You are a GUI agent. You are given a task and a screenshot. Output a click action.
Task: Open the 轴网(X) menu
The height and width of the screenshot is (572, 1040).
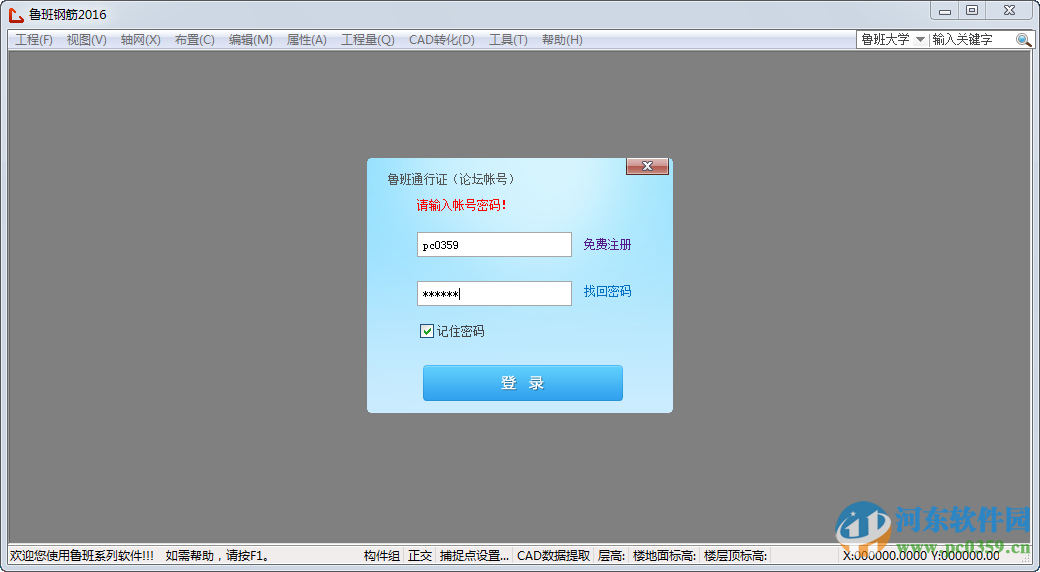[141, 40]
